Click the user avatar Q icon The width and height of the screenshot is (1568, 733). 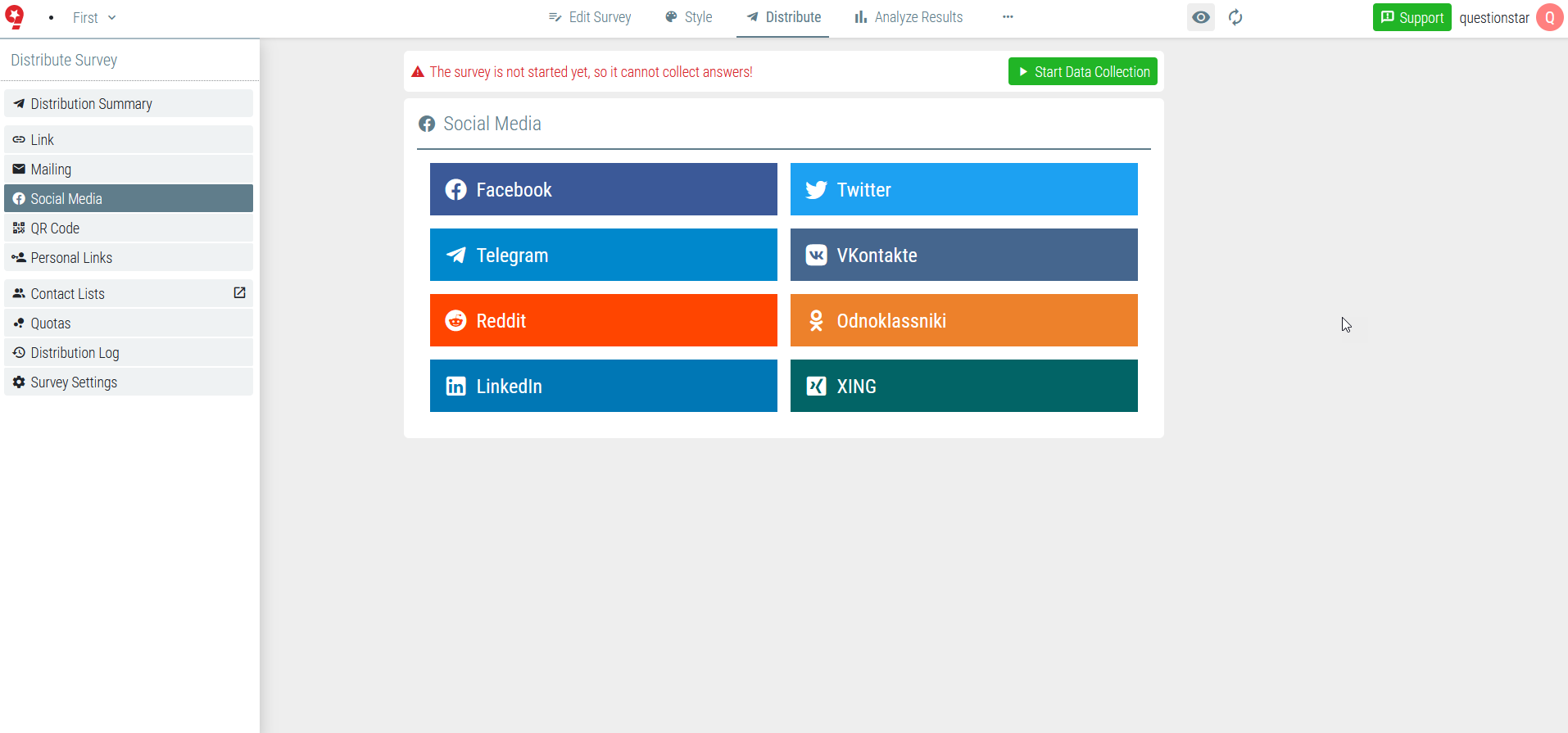(1549, 17)
